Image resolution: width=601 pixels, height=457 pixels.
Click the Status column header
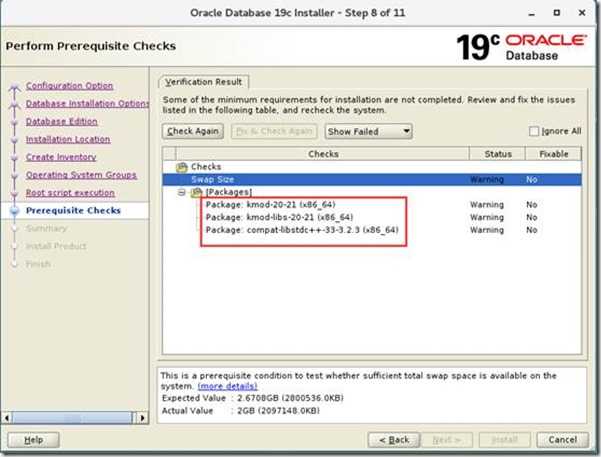[498, 154]
